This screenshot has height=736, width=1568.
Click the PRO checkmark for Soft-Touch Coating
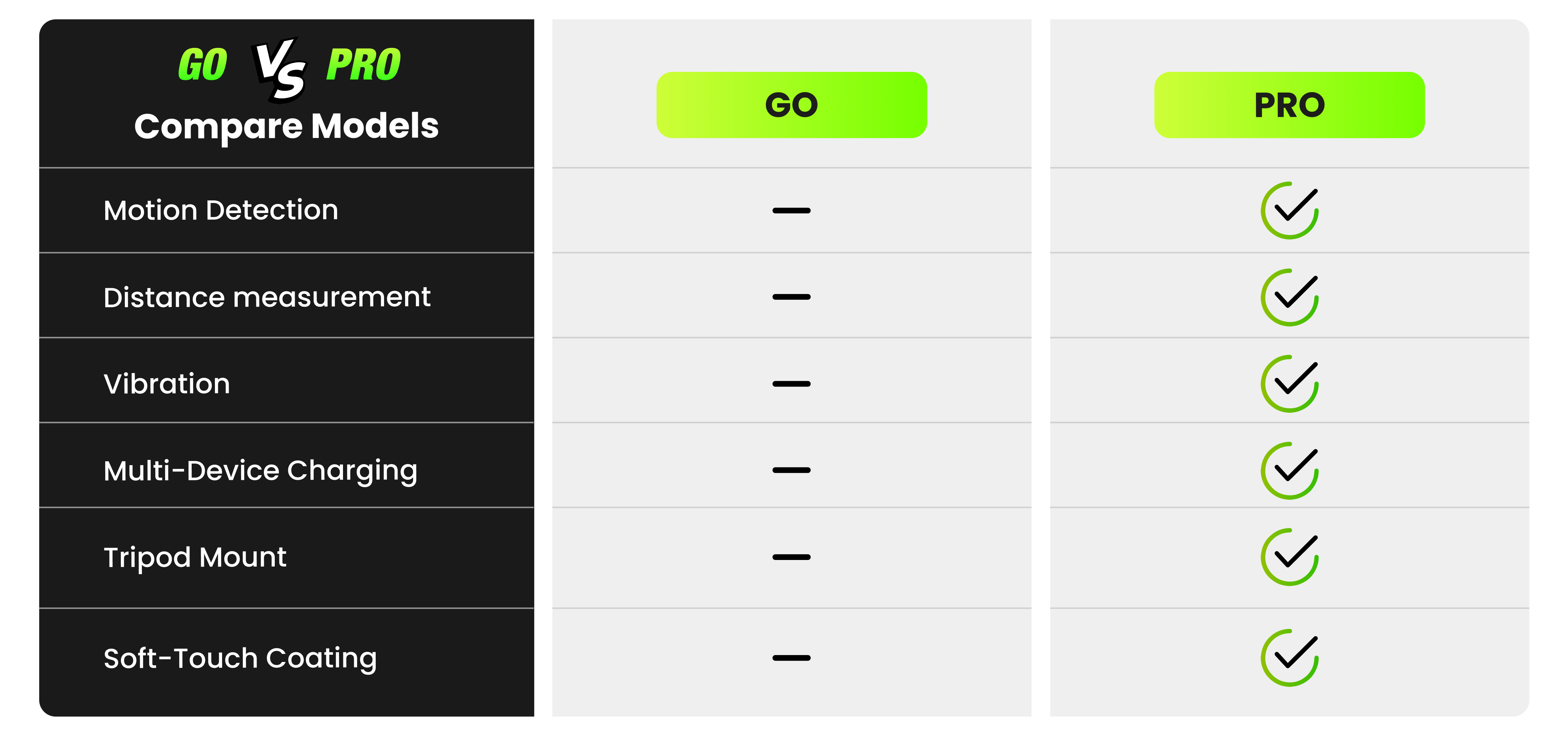[x=1289, y=658]
